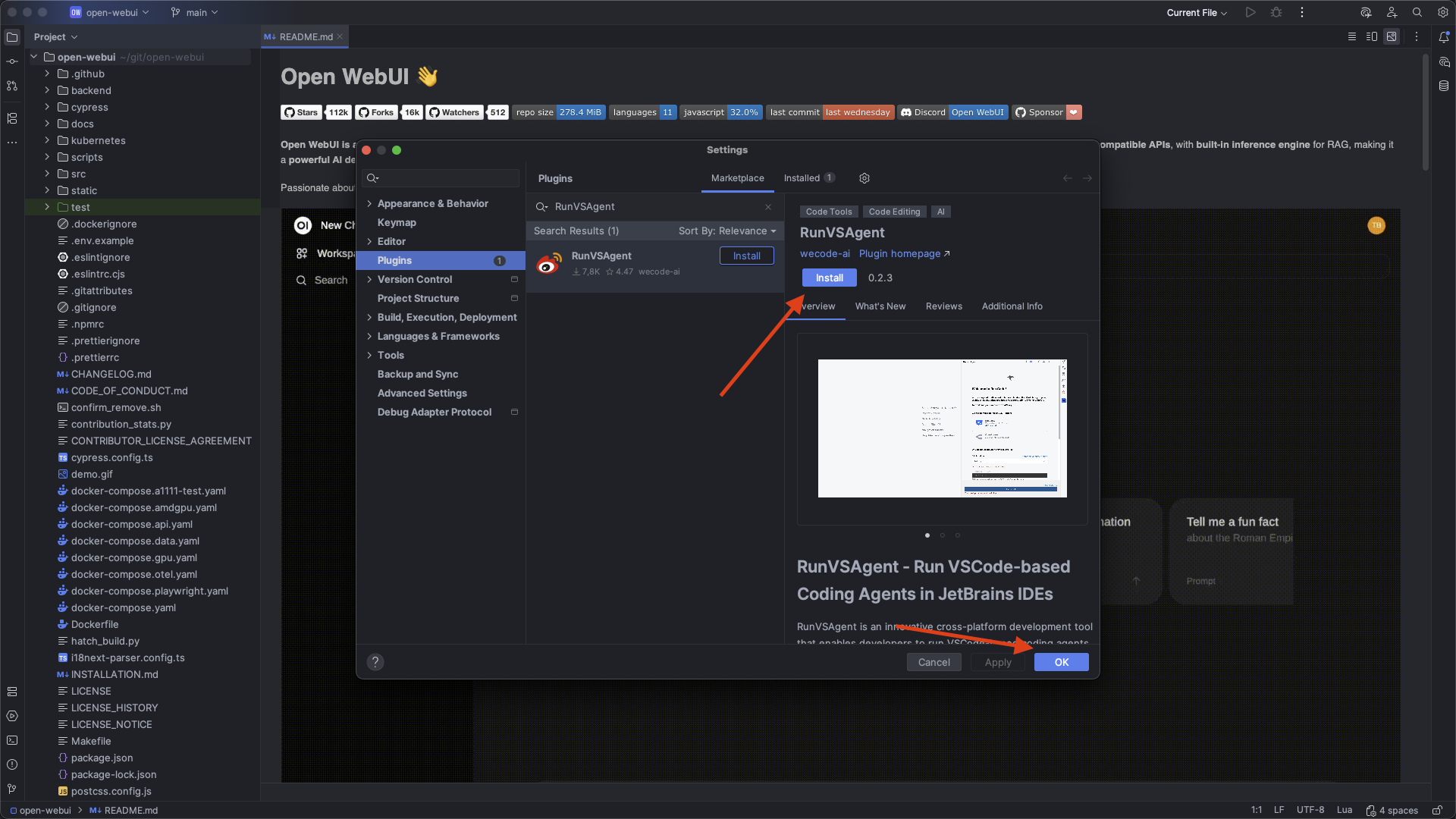This screenshot has width=1456, height=819.
Task: Change UTF-8 file encoding in status bar
Action: pyautogui.click(x=1310, y=810)
